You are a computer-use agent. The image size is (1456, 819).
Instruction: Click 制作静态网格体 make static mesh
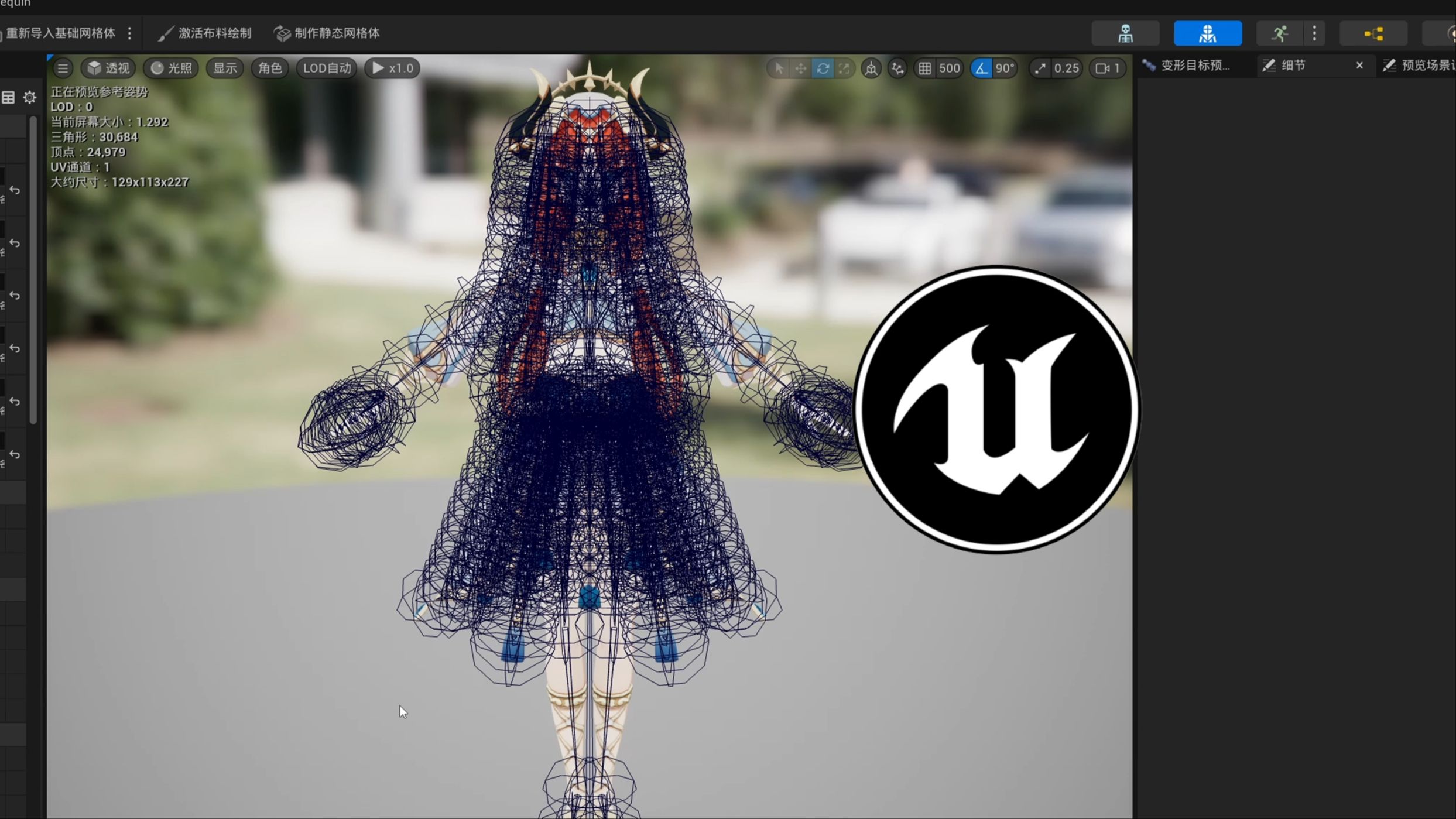click(327, 33)
